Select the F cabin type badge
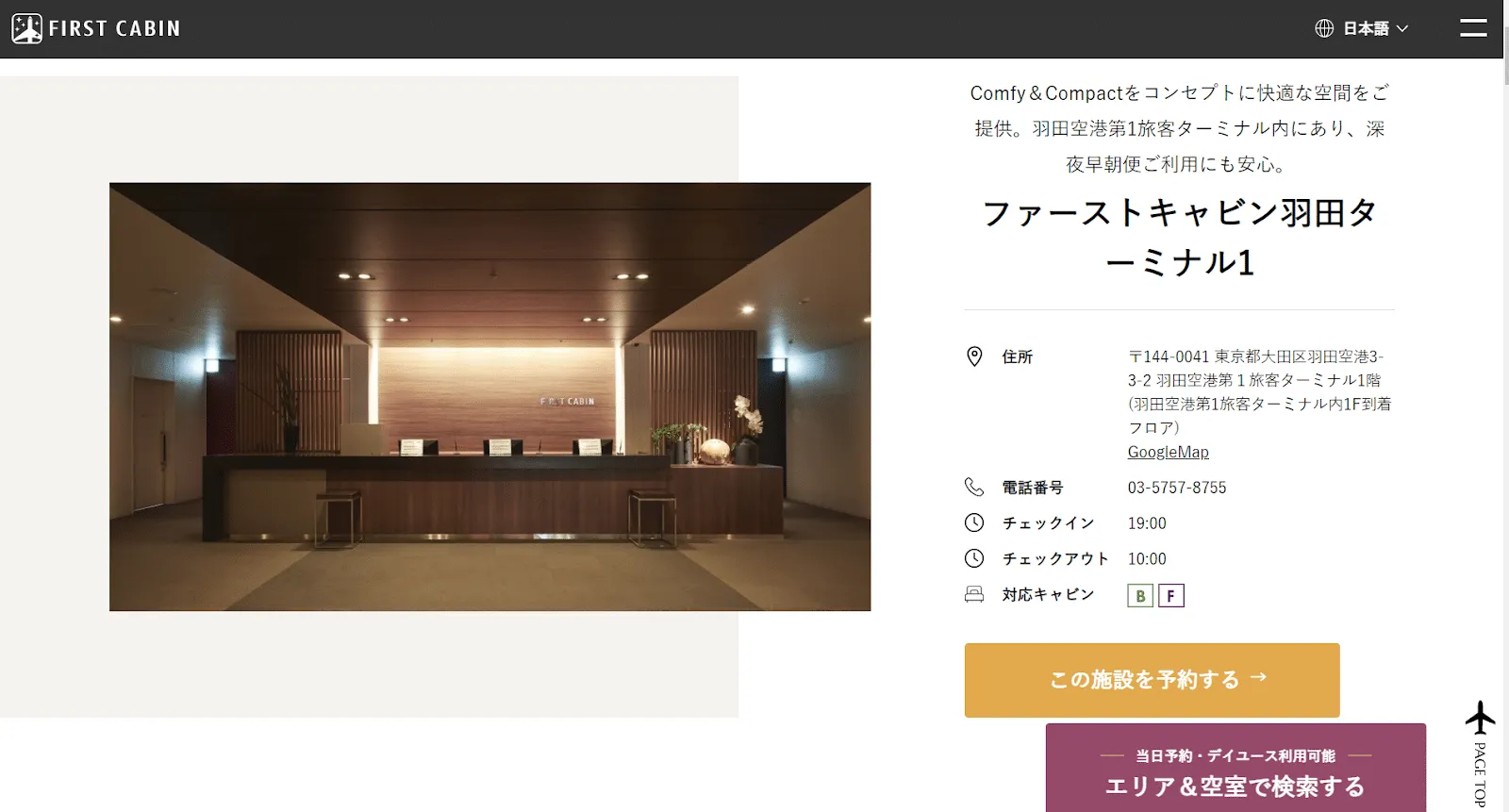 (x=1171, y=596)
